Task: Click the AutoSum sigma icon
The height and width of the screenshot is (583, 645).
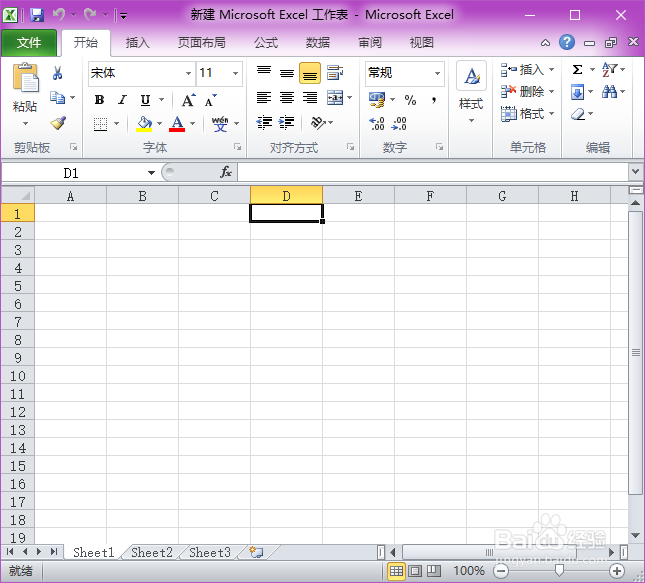Action: coord(578,70)
